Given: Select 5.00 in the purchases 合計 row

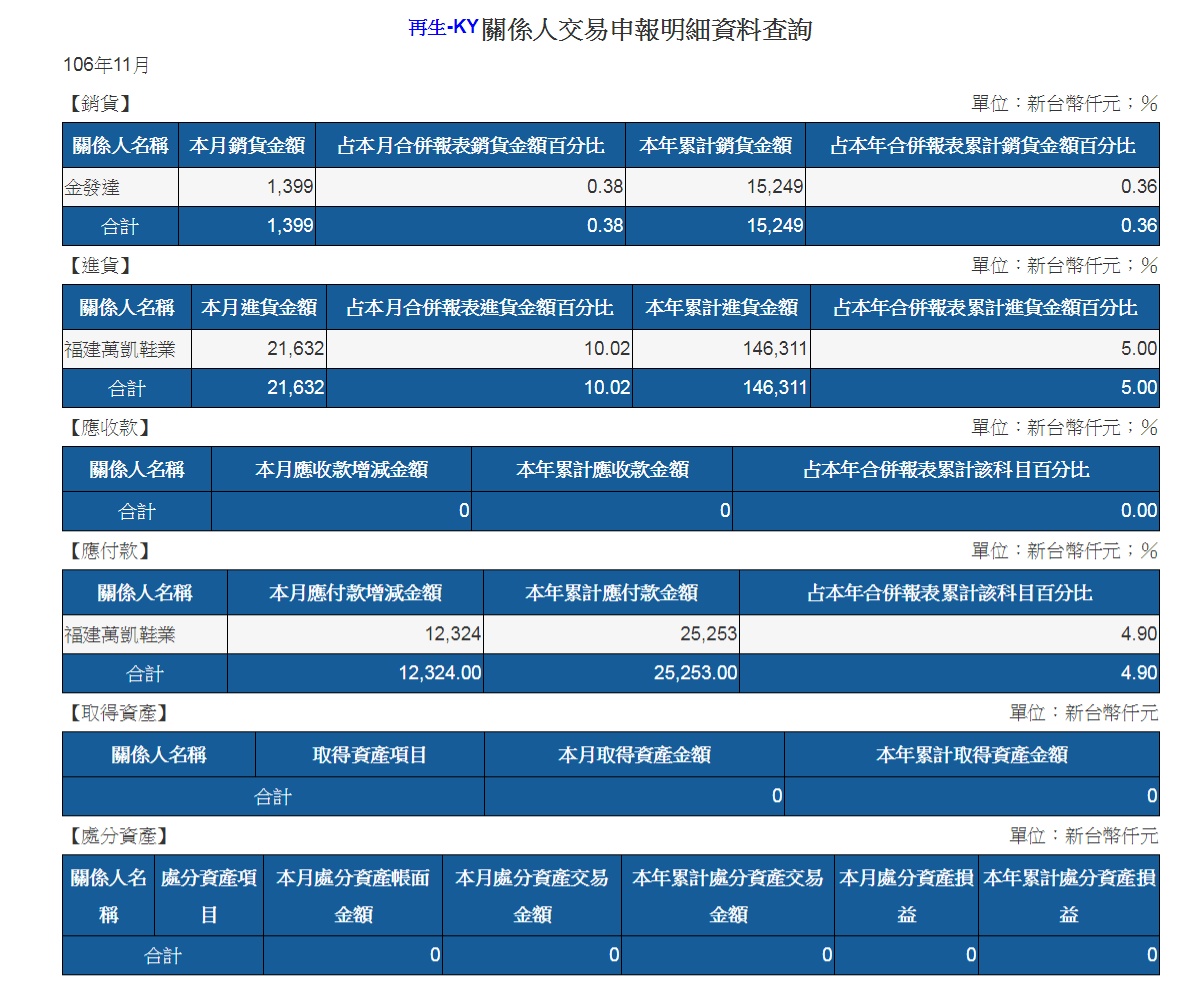Looking at the screenshot, I should point(1138,388).
